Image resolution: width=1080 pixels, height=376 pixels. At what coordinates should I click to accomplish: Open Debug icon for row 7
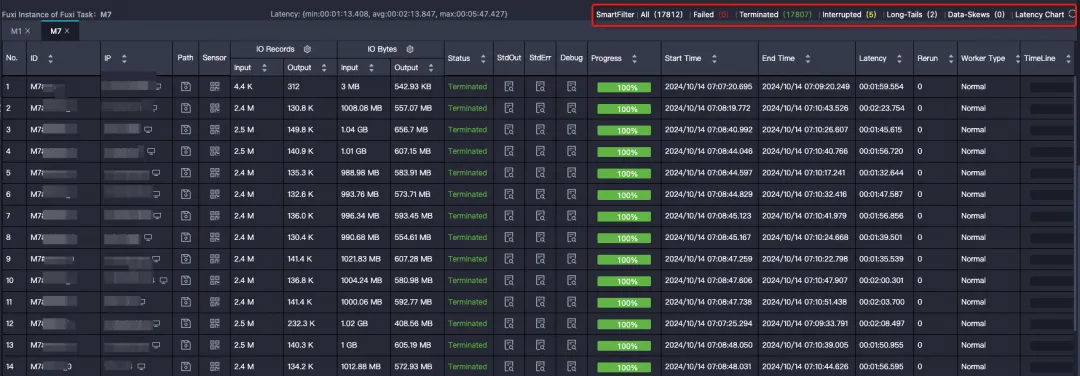tap(571, 216)
